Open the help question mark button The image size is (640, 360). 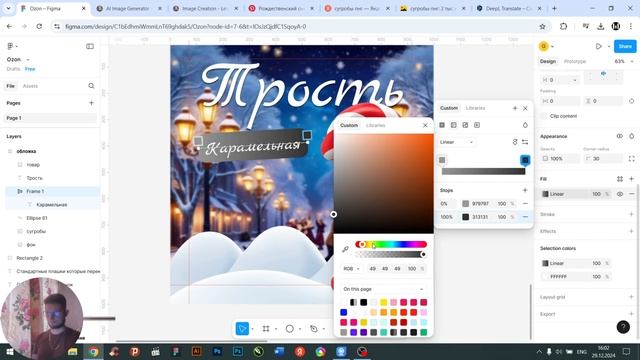point(623,327)
